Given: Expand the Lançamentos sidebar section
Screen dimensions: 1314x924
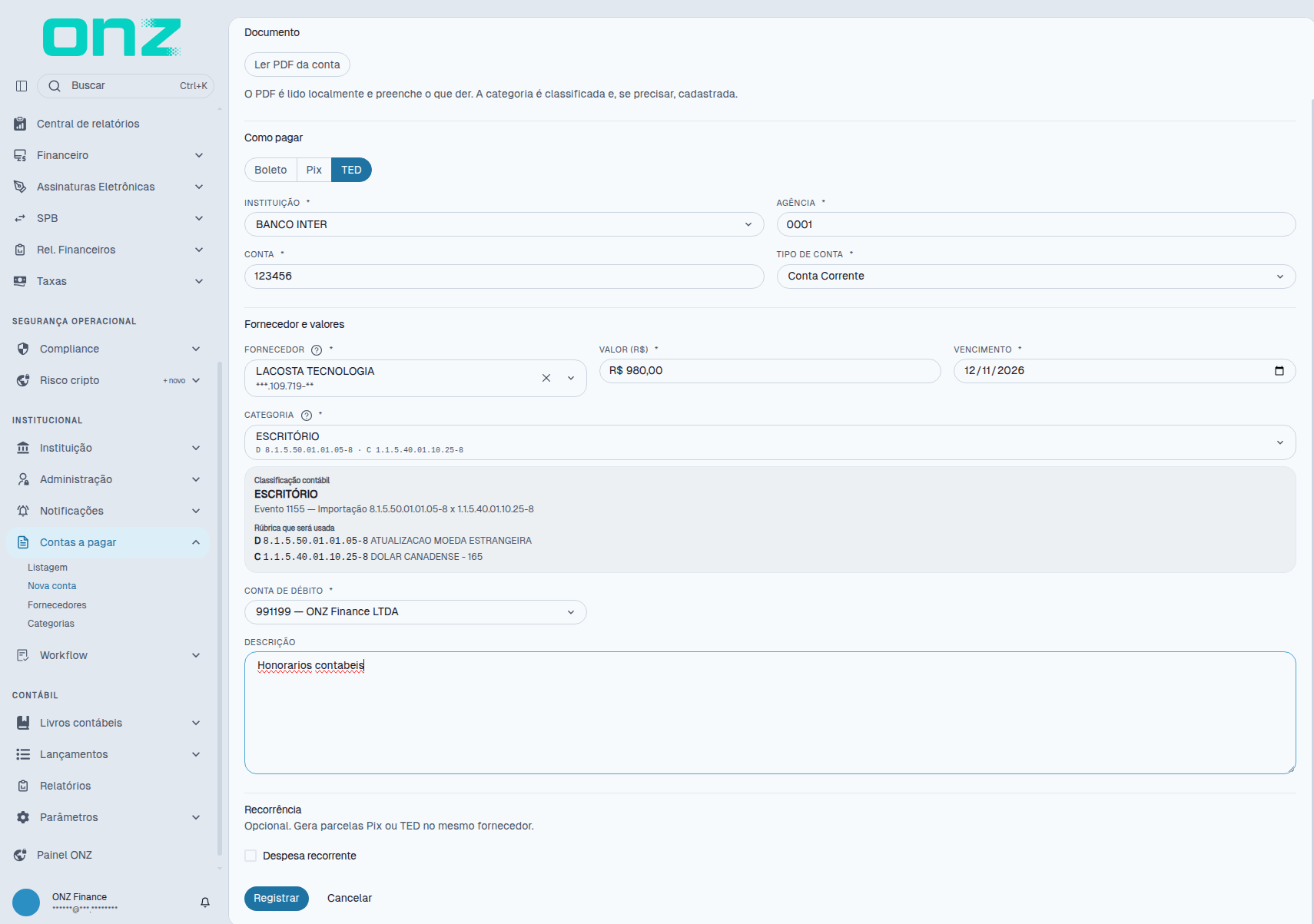Looking at the screenshot, I should [x=196, y=754].
